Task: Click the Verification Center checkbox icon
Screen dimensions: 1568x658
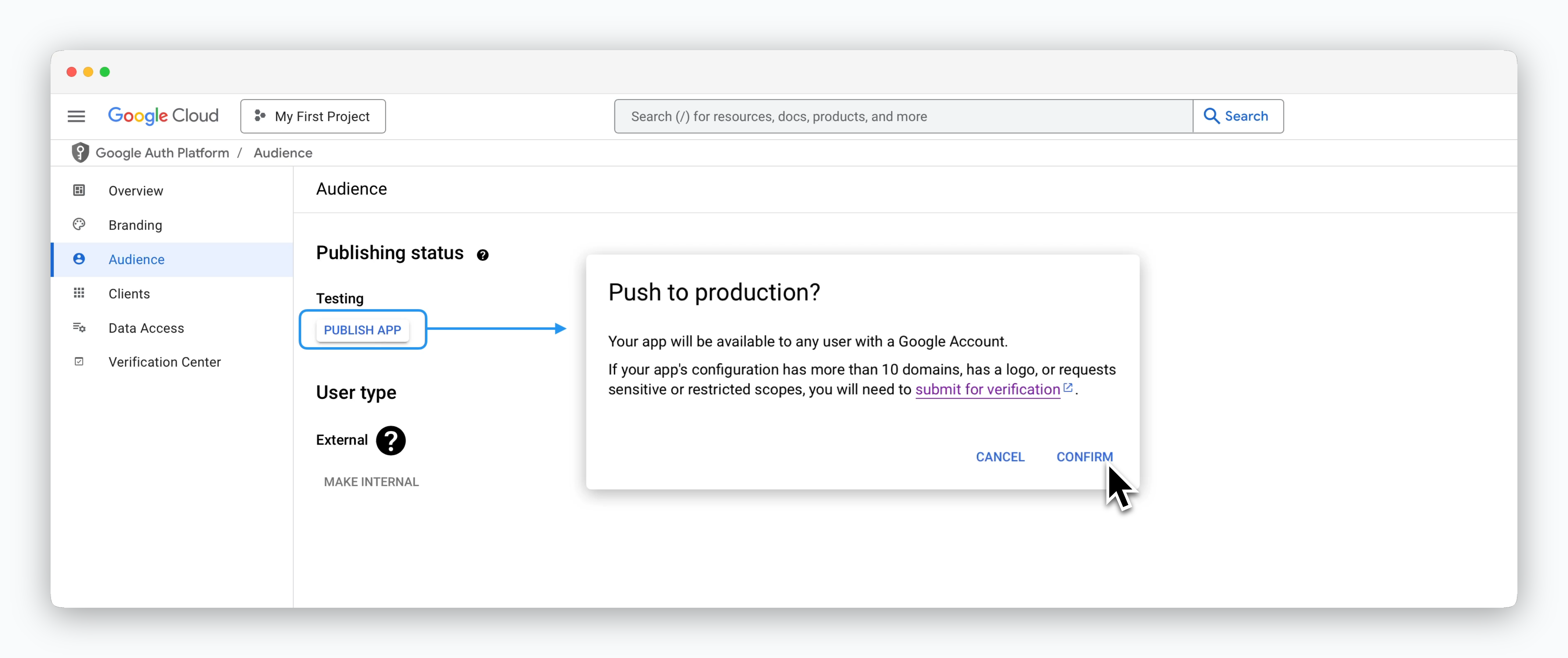Action: point(79,362)
